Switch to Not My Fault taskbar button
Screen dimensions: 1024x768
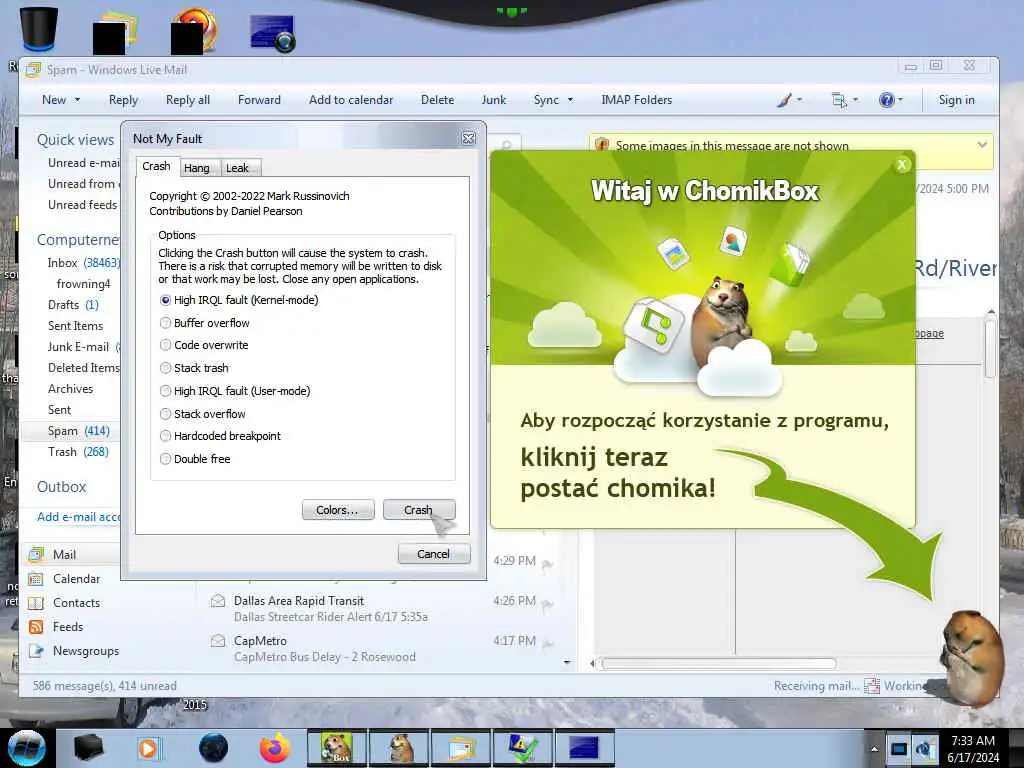[x=584, y=748]
